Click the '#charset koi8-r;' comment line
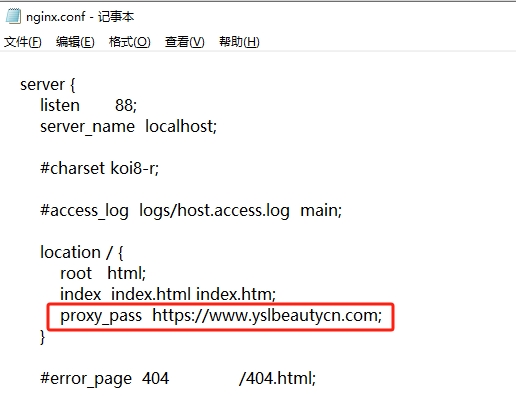The width and height of the screenshot is (516, 396). tap(99, 168)
